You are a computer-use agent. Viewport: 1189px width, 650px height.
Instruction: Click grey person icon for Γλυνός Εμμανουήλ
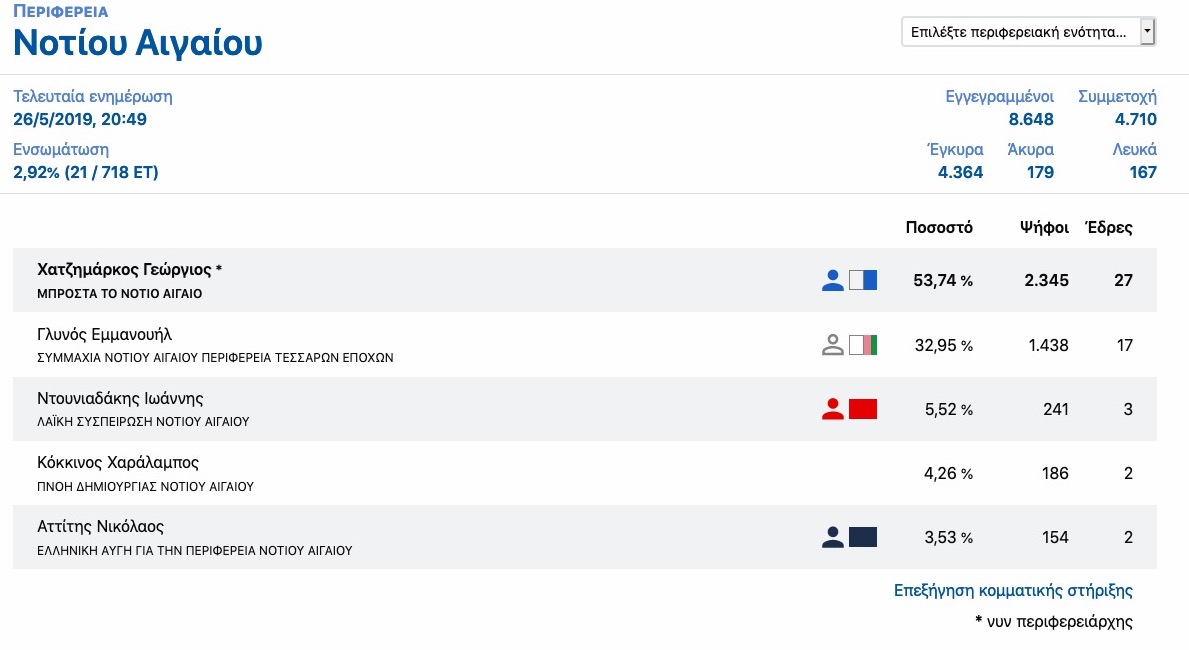pos(833,345)
